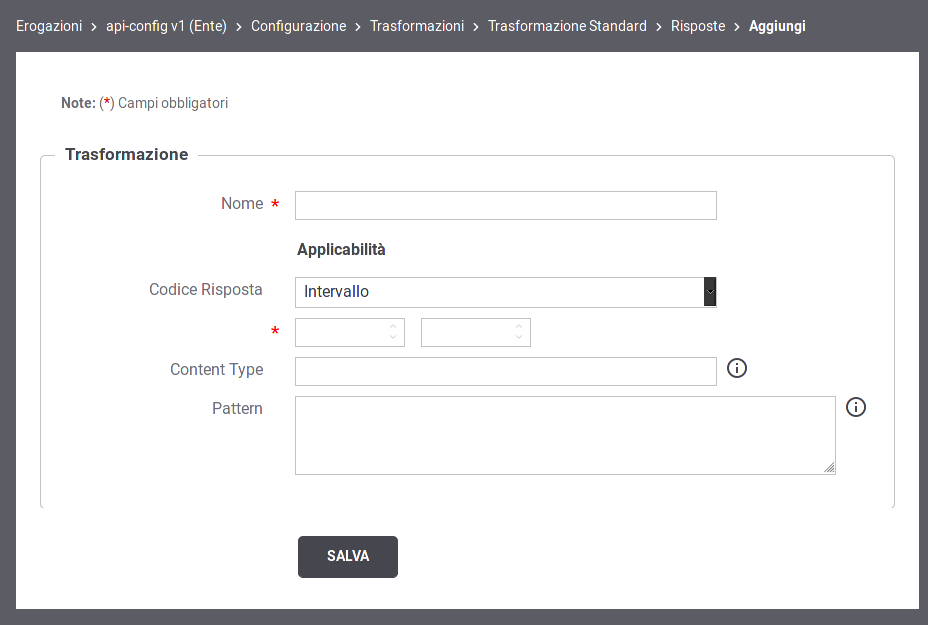
Task: Decrement the second interval code value
Action: pyautogui.click(x=519, y=338)
